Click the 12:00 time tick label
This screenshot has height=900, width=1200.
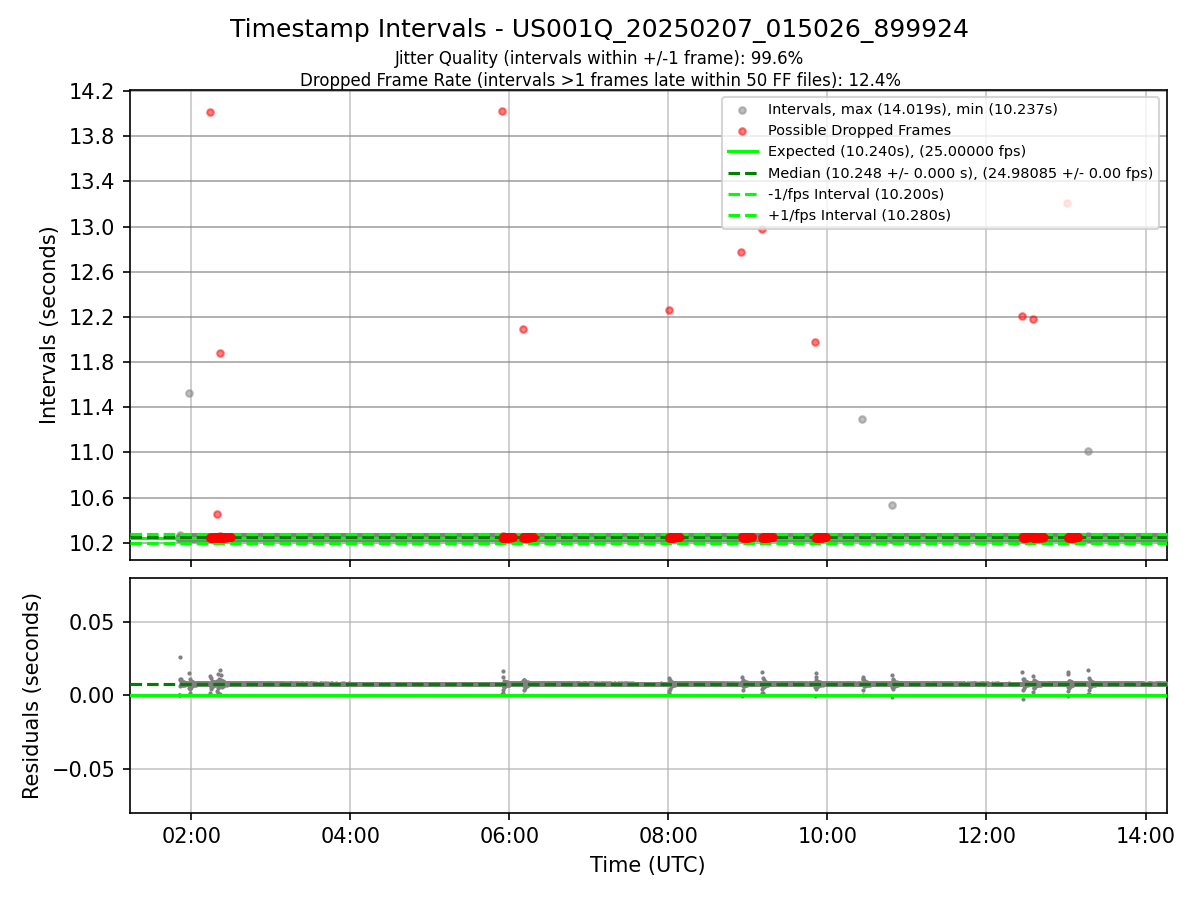(x=986, y=836)
